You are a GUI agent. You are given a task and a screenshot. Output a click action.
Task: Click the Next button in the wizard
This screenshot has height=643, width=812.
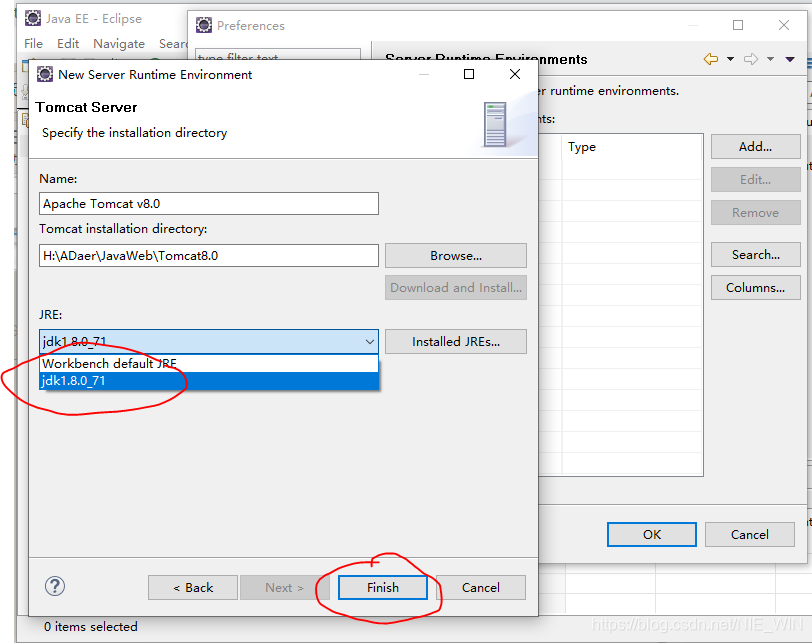[x=284, y=588]
